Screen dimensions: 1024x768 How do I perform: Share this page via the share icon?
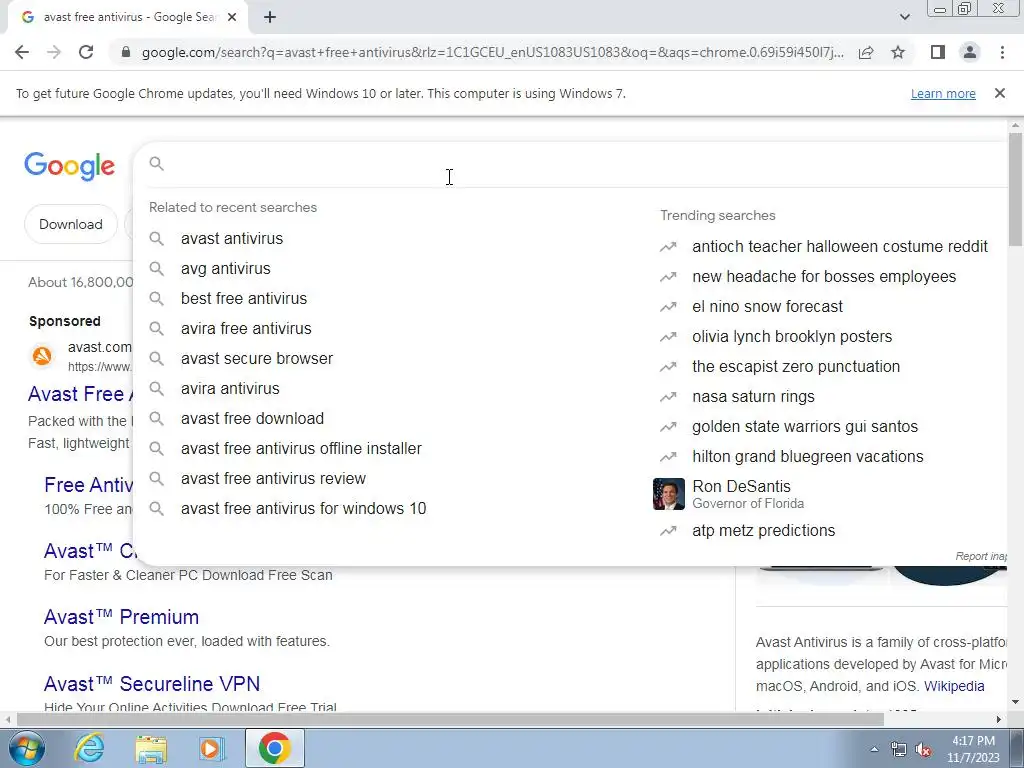click(x=866, y=52)
